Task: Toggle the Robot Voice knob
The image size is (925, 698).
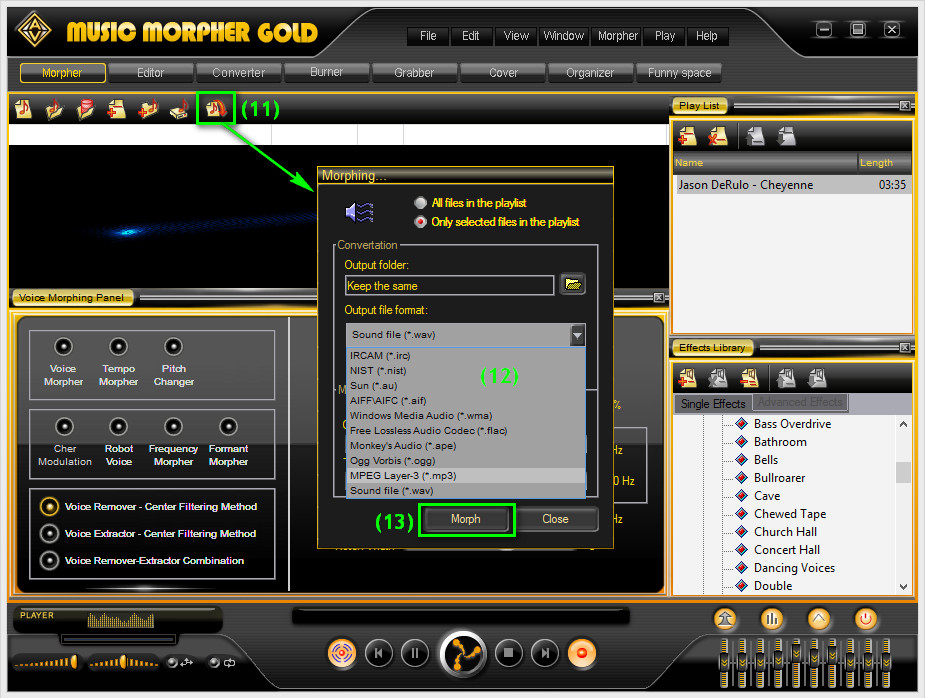Action: 119,426
